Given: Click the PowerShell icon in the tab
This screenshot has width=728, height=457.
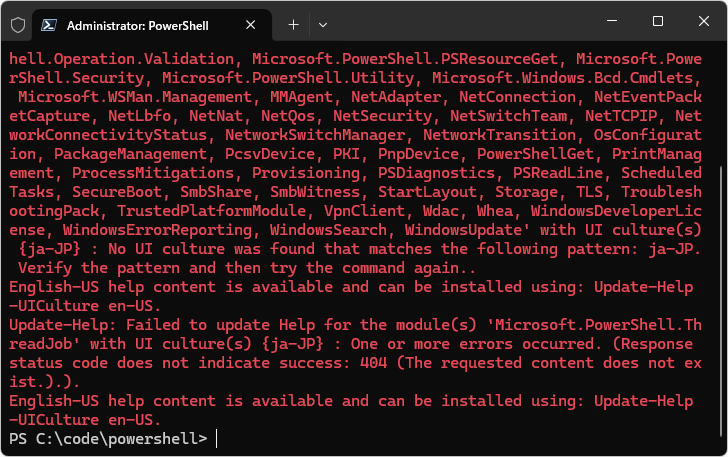Looking at the screenshot, I should click(x=48, y=23).
